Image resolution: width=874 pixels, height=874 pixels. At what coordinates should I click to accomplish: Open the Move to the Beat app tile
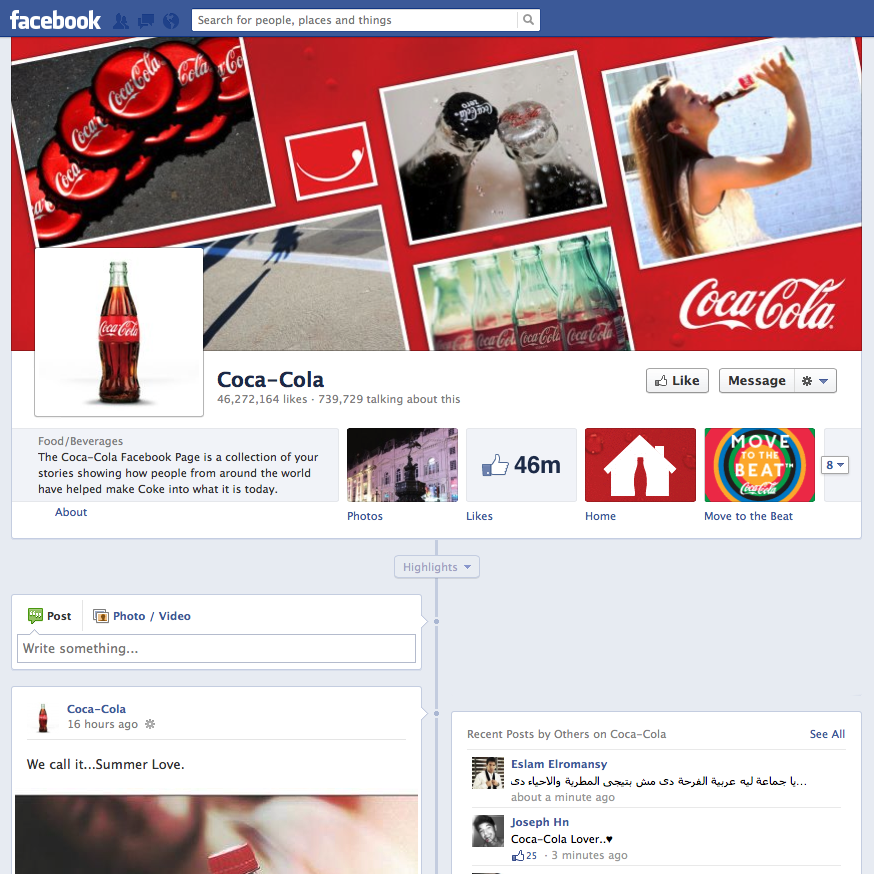(x=760, y=465)
